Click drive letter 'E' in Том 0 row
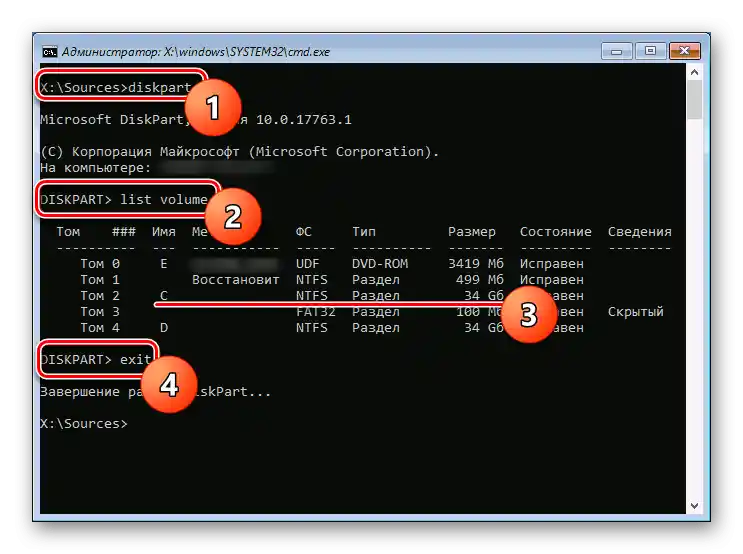743x554 pixels. pyautogui.click(x=163, y=263)
